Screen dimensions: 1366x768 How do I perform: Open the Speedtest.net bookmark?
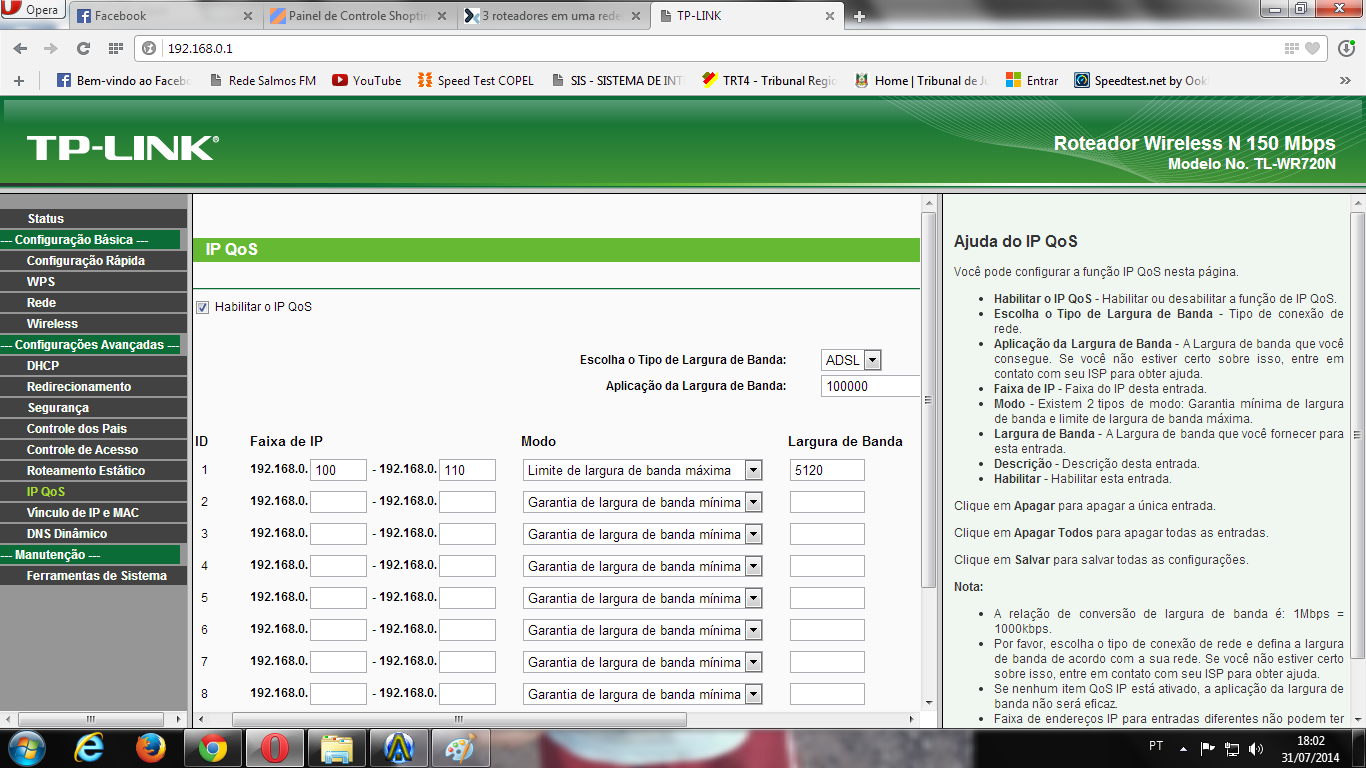[1141, 81]
